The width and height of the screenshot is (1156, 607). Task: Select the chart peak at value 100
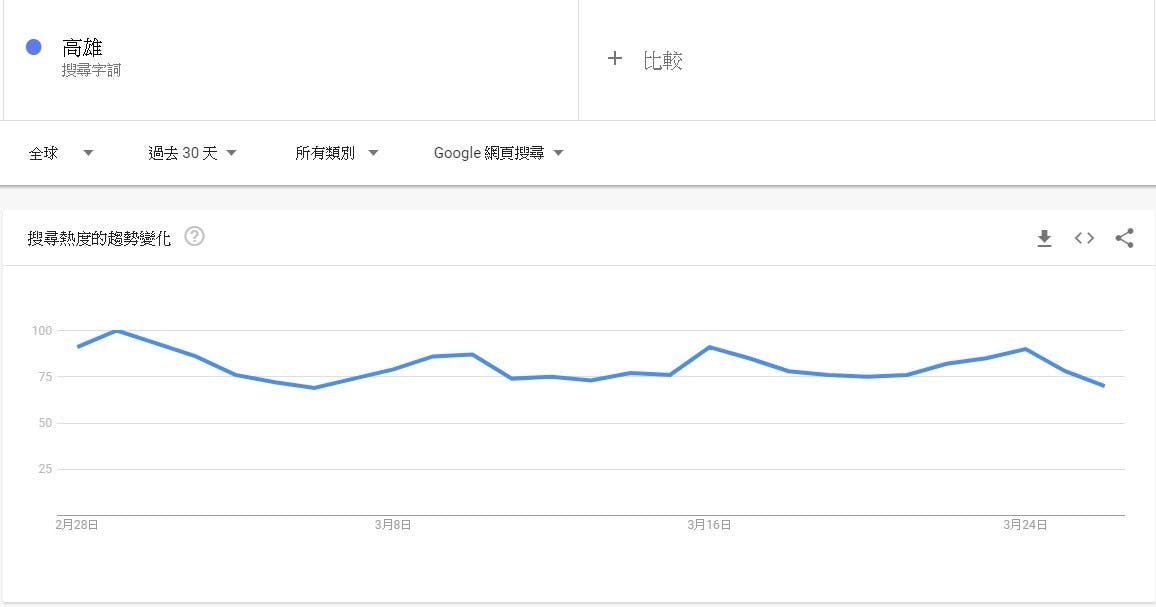point(117,330)
